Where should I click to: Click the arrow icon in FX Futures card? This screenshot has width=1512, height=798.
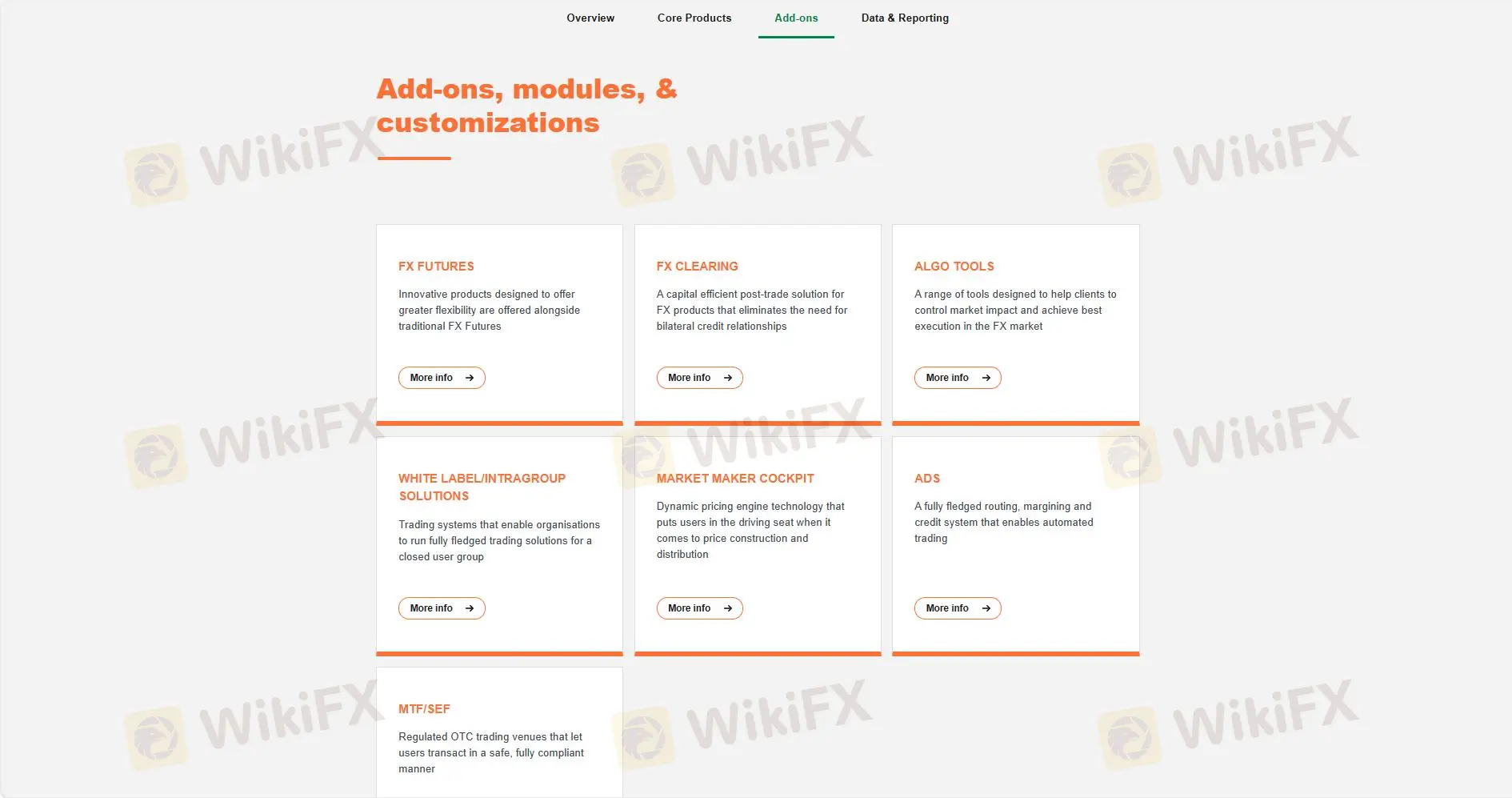pos(470,378)
